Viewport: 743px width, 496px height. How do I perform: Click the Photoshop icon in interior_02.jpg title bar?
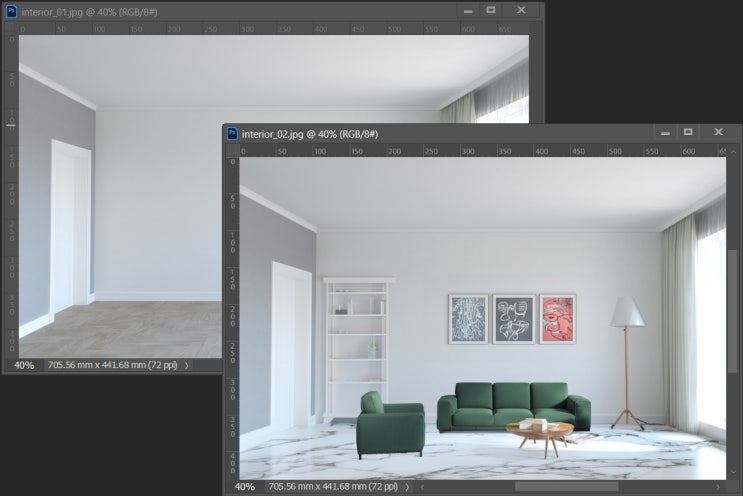(x=232, y=134)
